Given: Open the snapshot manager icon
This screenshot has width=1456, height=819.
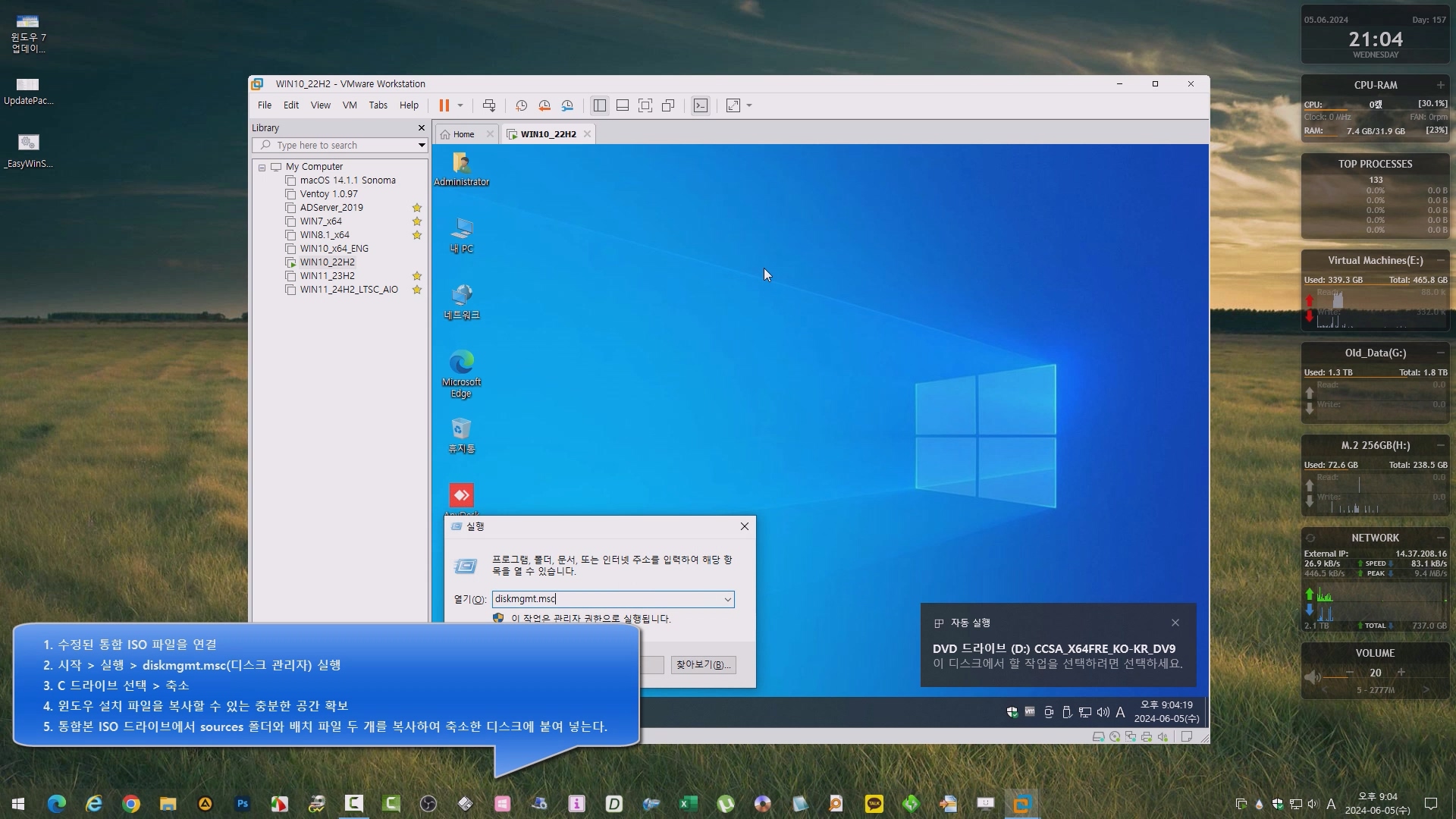Looking at the screenshot, I should pos(567,105).
